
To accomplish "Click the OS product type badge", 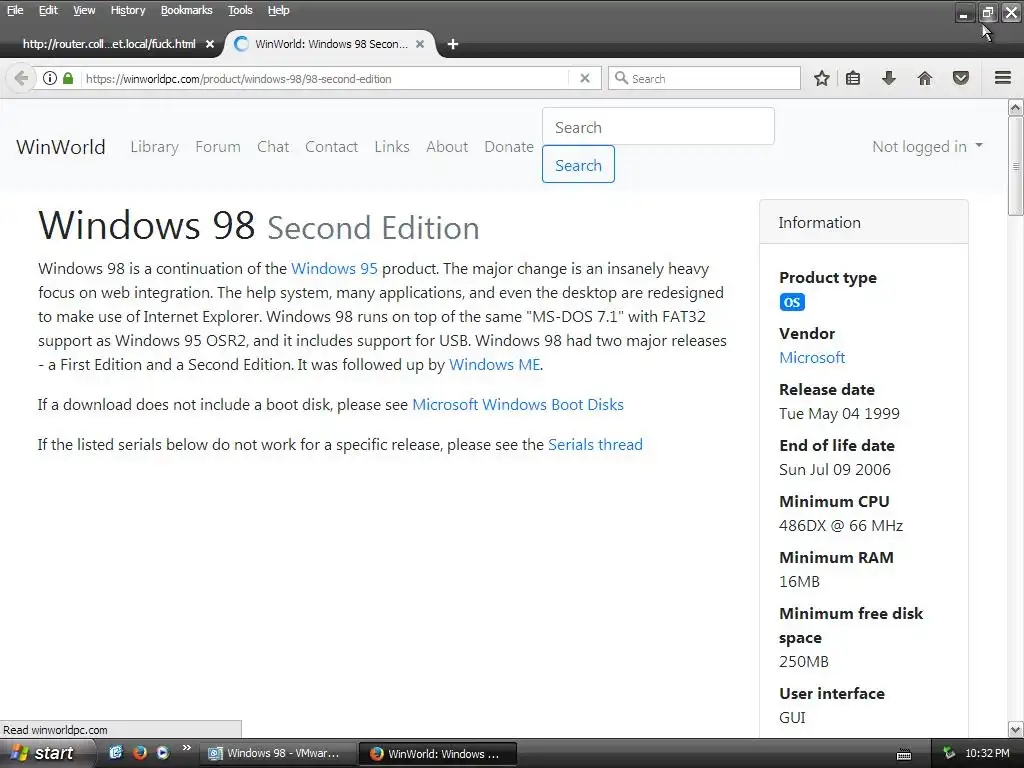I will tap(792, 302).
